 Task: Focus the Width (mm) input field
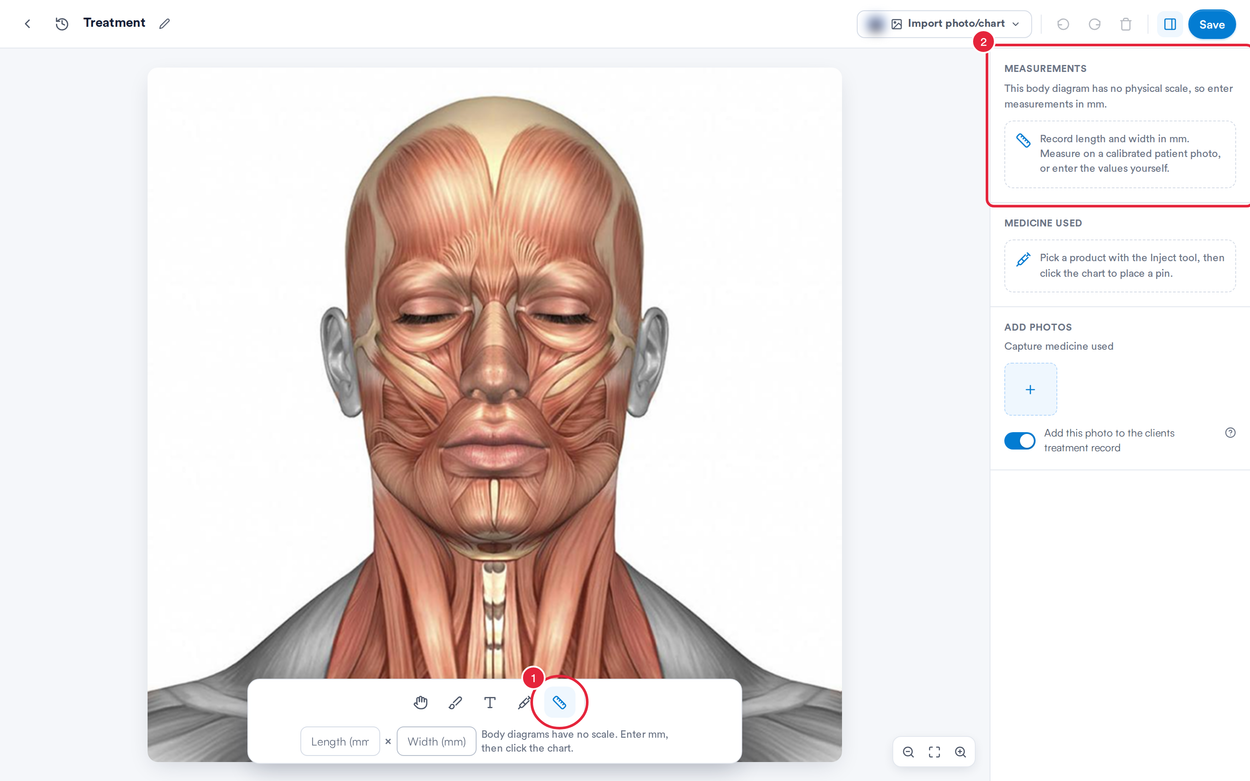[436, 741]
